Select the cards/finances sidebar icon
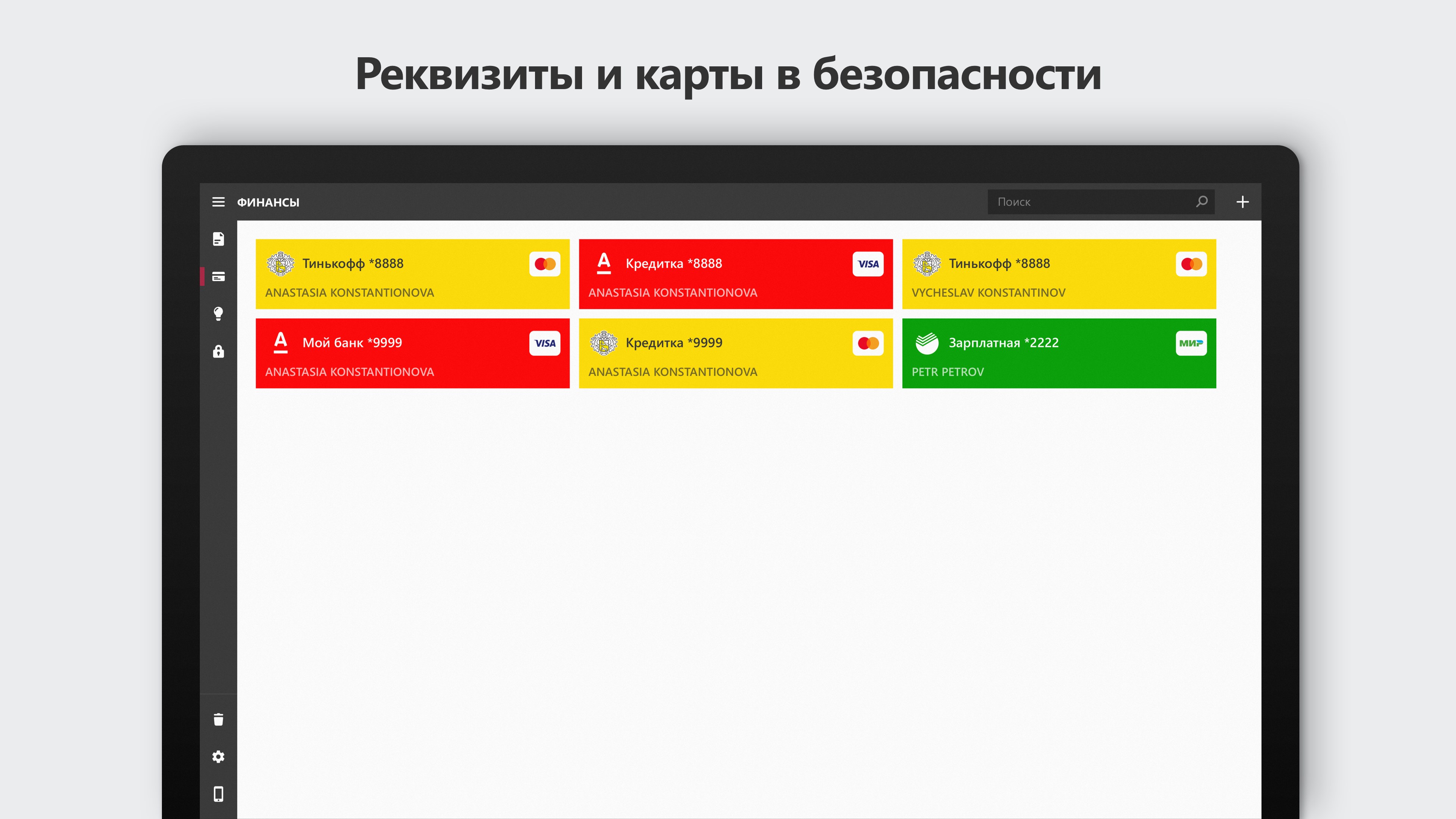Viewport: 1456px width, 819px height. (218, 276)
